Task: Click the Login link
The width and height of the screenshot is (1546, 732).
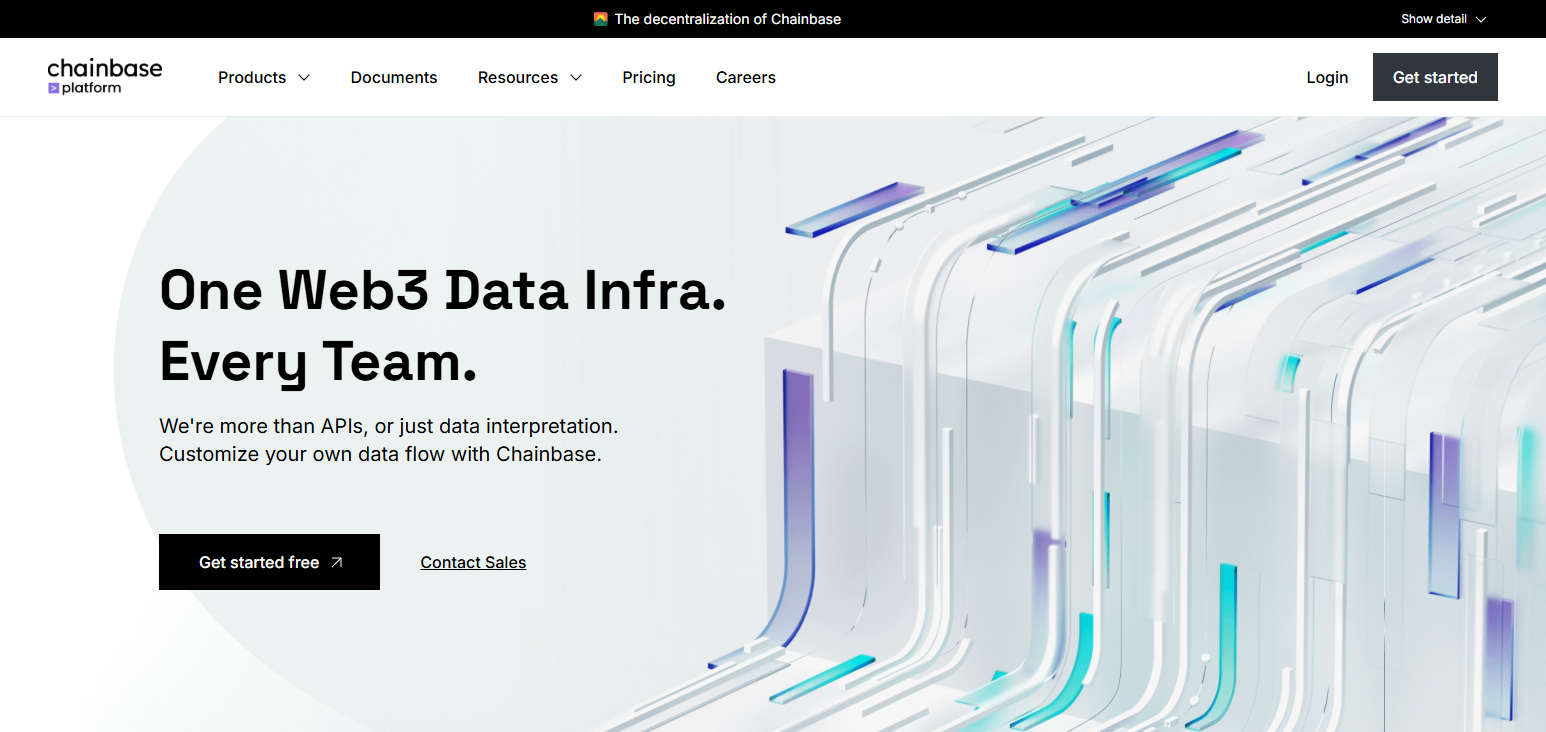Action: tap(1327, 77)
